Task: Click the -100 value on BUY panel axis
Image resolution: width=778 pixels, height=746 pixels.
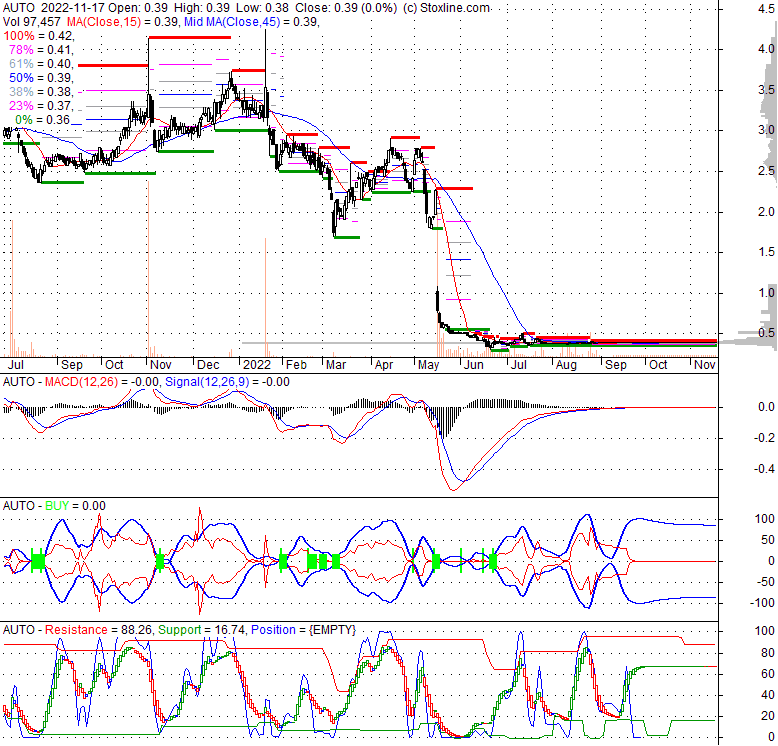Action: pos(764,603)
